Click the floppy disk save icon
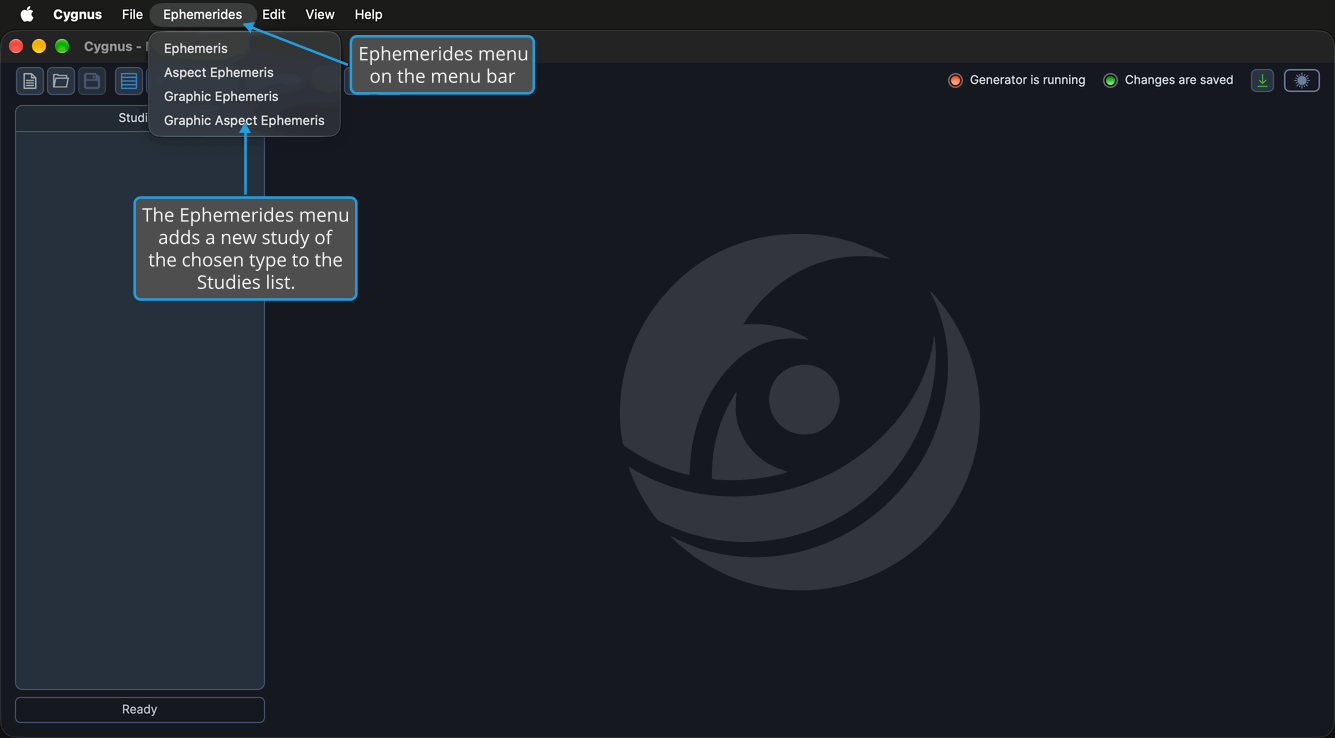The height and width of the screenshot is (738, 1335). (92, 81)
